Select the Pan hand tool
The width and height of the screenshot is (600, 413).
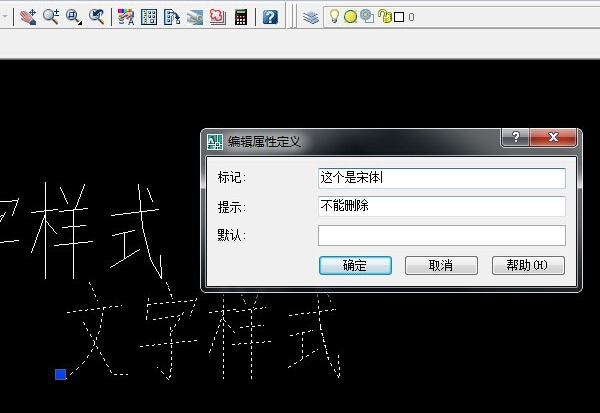(x=28, y=17)
